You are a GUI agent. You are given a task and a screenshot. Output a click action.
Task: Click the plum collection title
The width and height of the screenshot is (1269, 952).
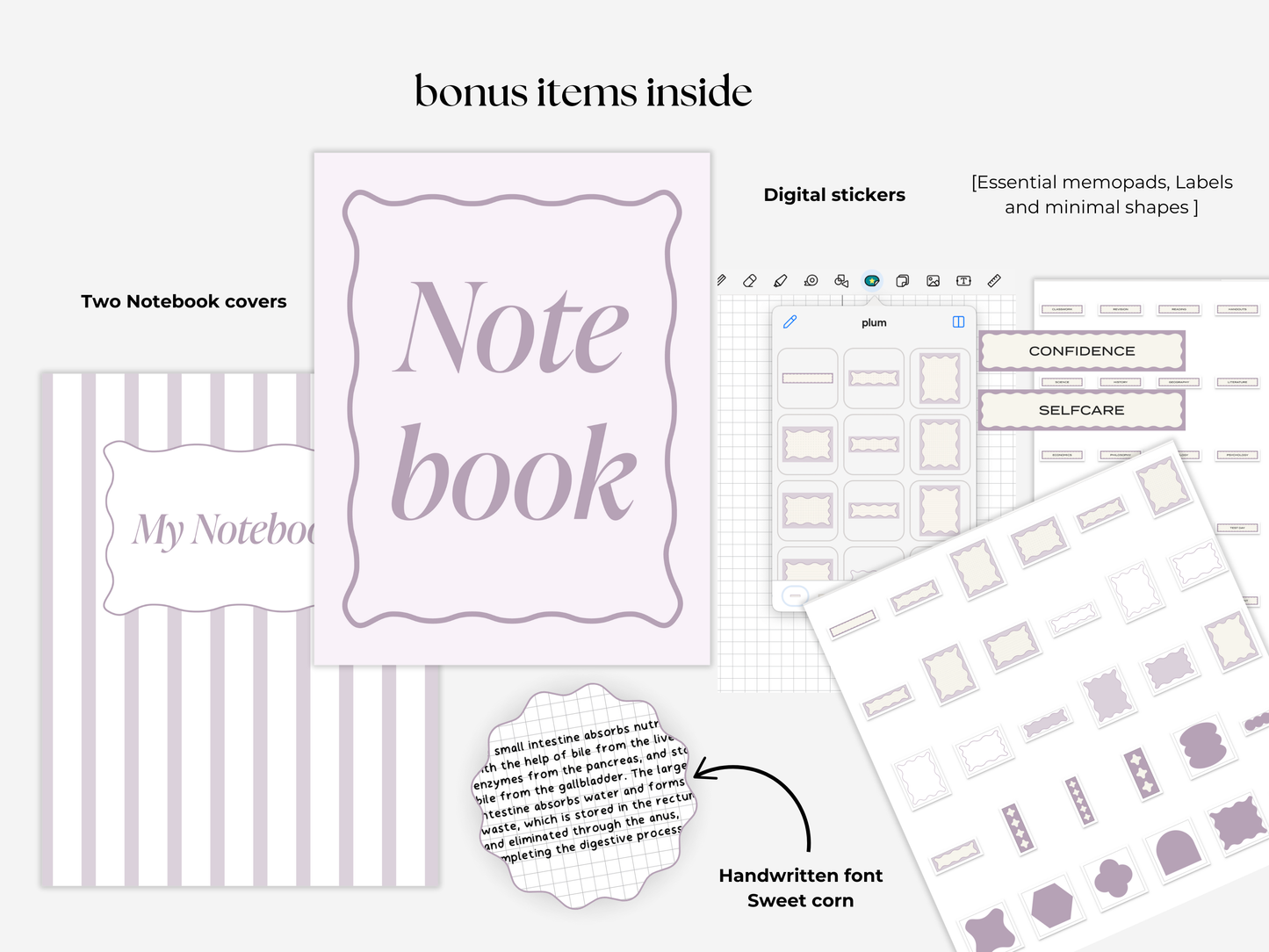tap(874, 323)
